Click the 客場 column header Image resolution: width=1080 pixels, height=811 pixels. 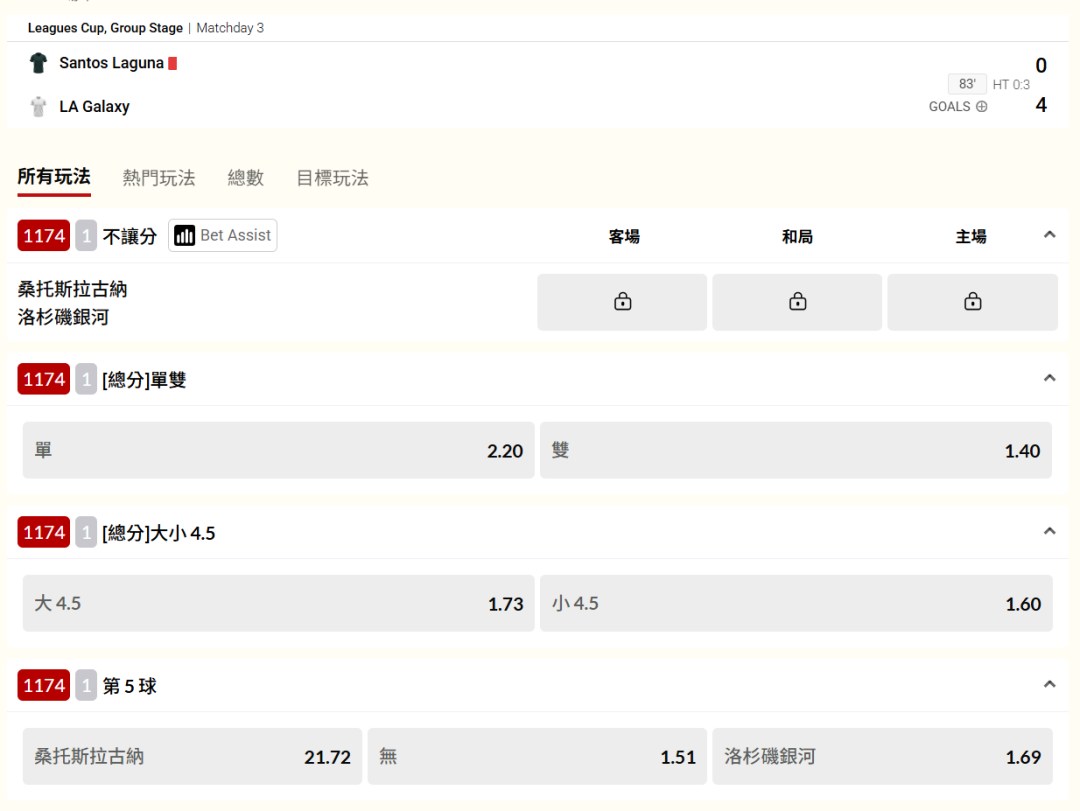[624, 236]
